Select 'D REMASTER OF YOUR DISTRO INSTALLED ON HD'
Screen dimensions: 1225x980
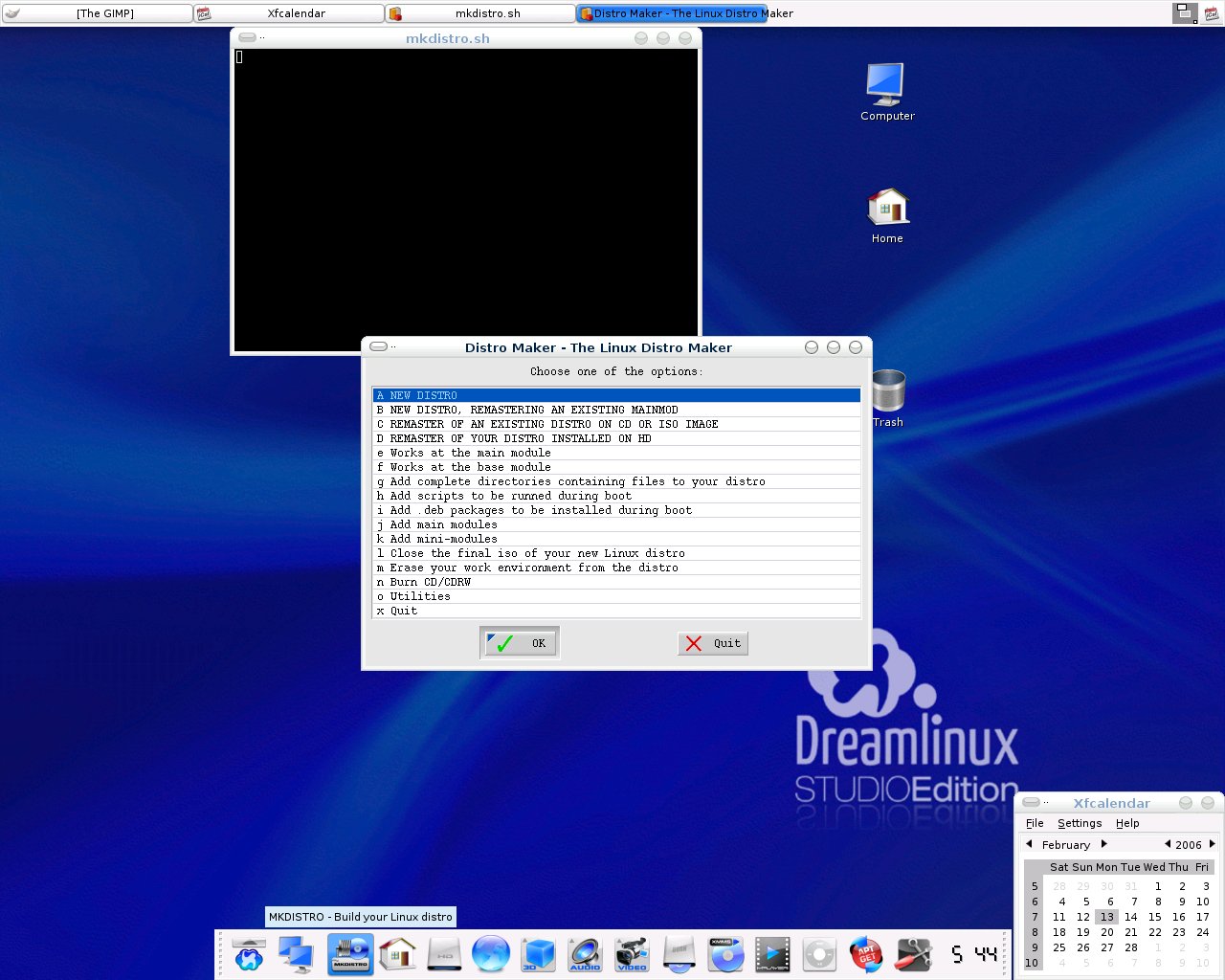coord(616,438)
